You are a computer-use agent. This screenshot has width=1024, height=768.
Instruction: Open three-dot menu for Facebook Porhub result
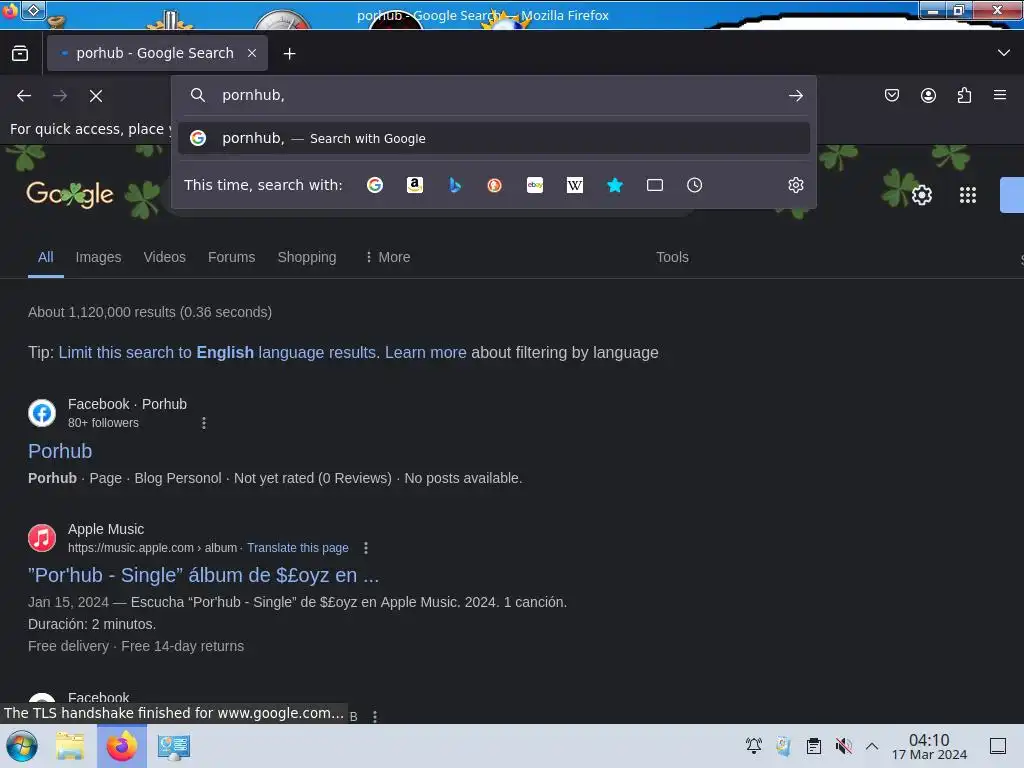pos(204,423)
